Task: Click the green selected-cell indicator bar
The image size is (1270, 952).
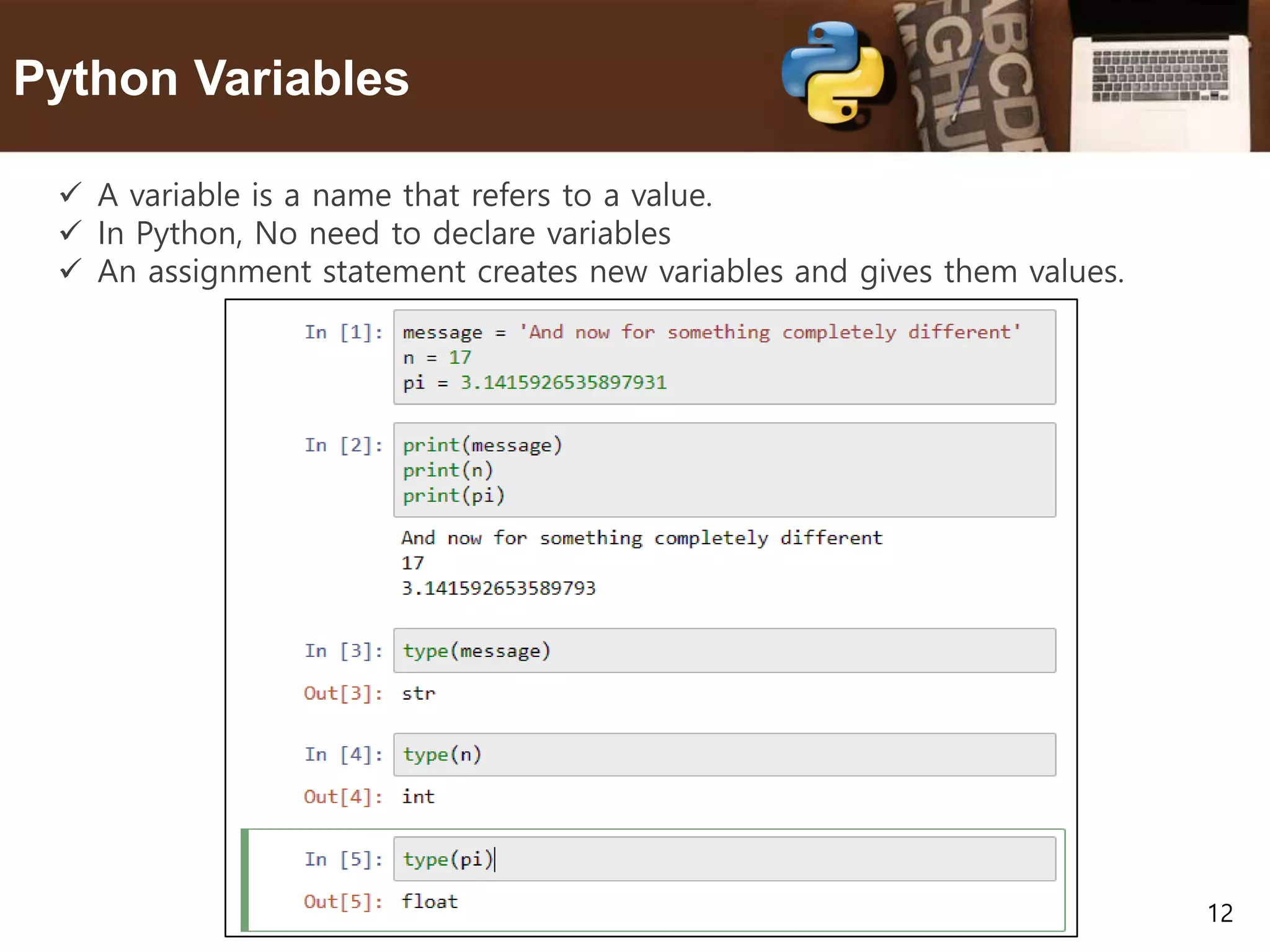Action: 245,880
